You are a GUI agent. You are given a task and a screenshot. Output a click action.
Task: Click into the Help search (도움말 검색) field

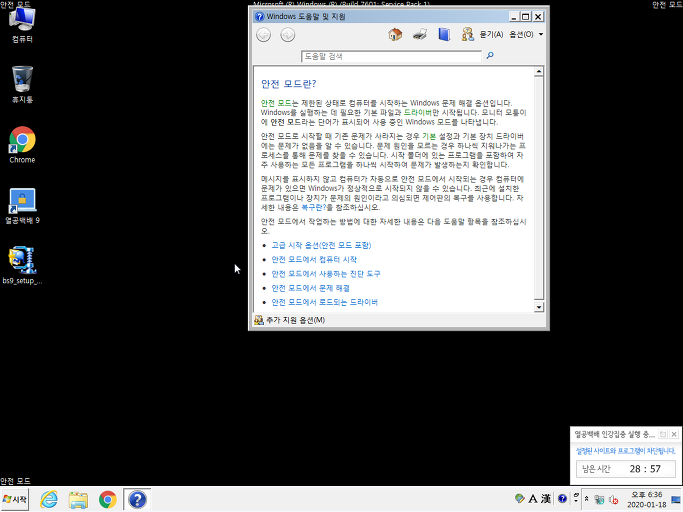pyautogui.click(x=391, y=56)
